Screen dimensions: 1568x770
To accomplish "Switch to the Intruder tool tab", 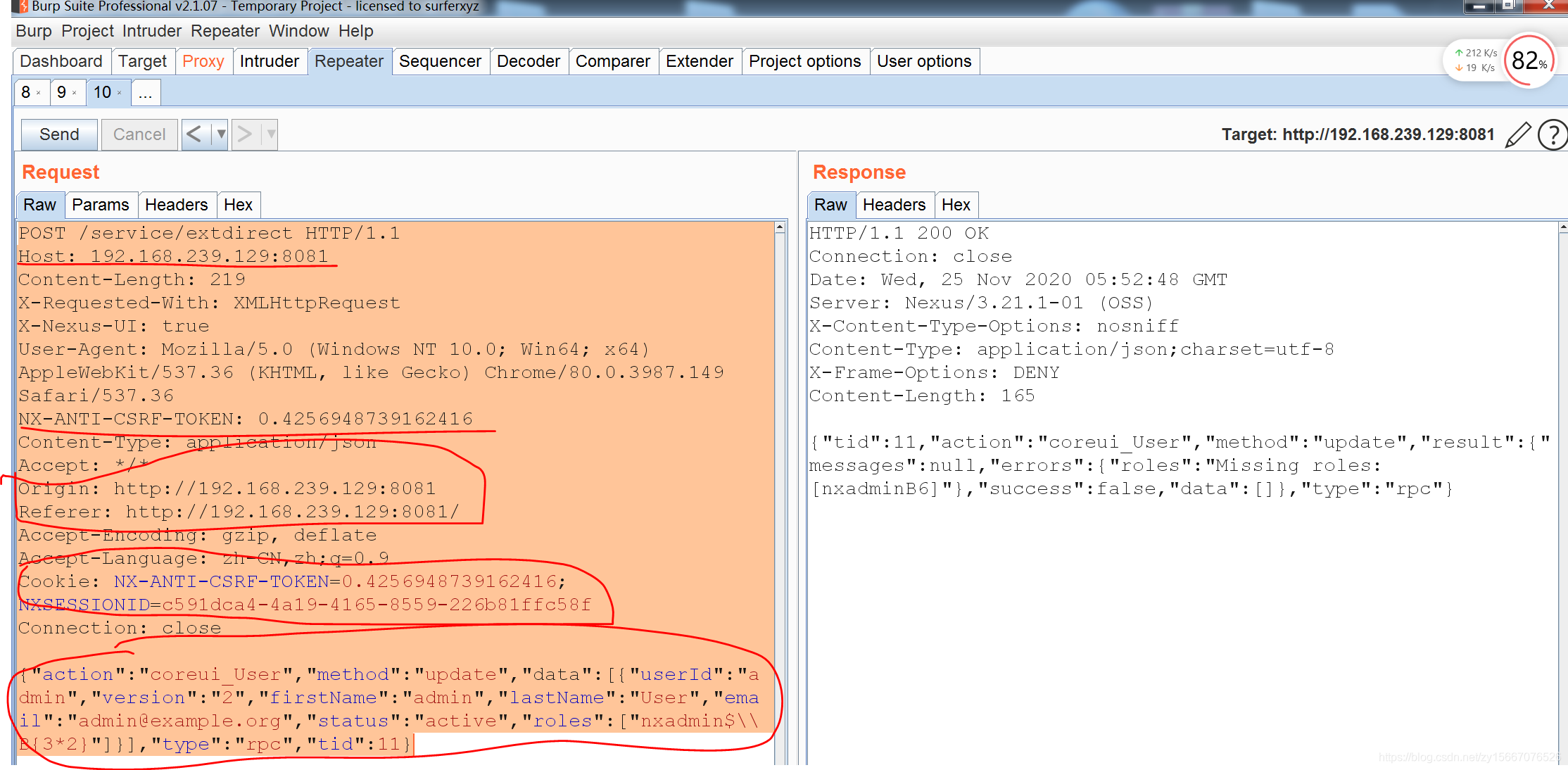I will point(270,61).
